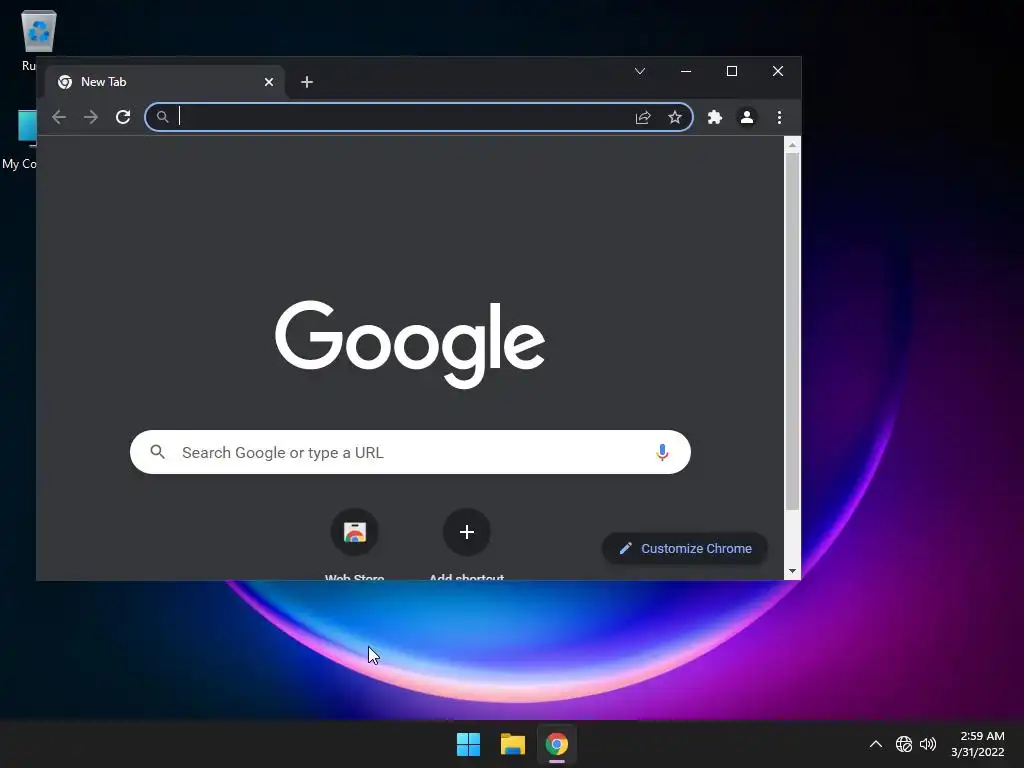This screenshot has width=1024, height=768.
Task: Open File Explorer from the taskbar
Action: 513,744
